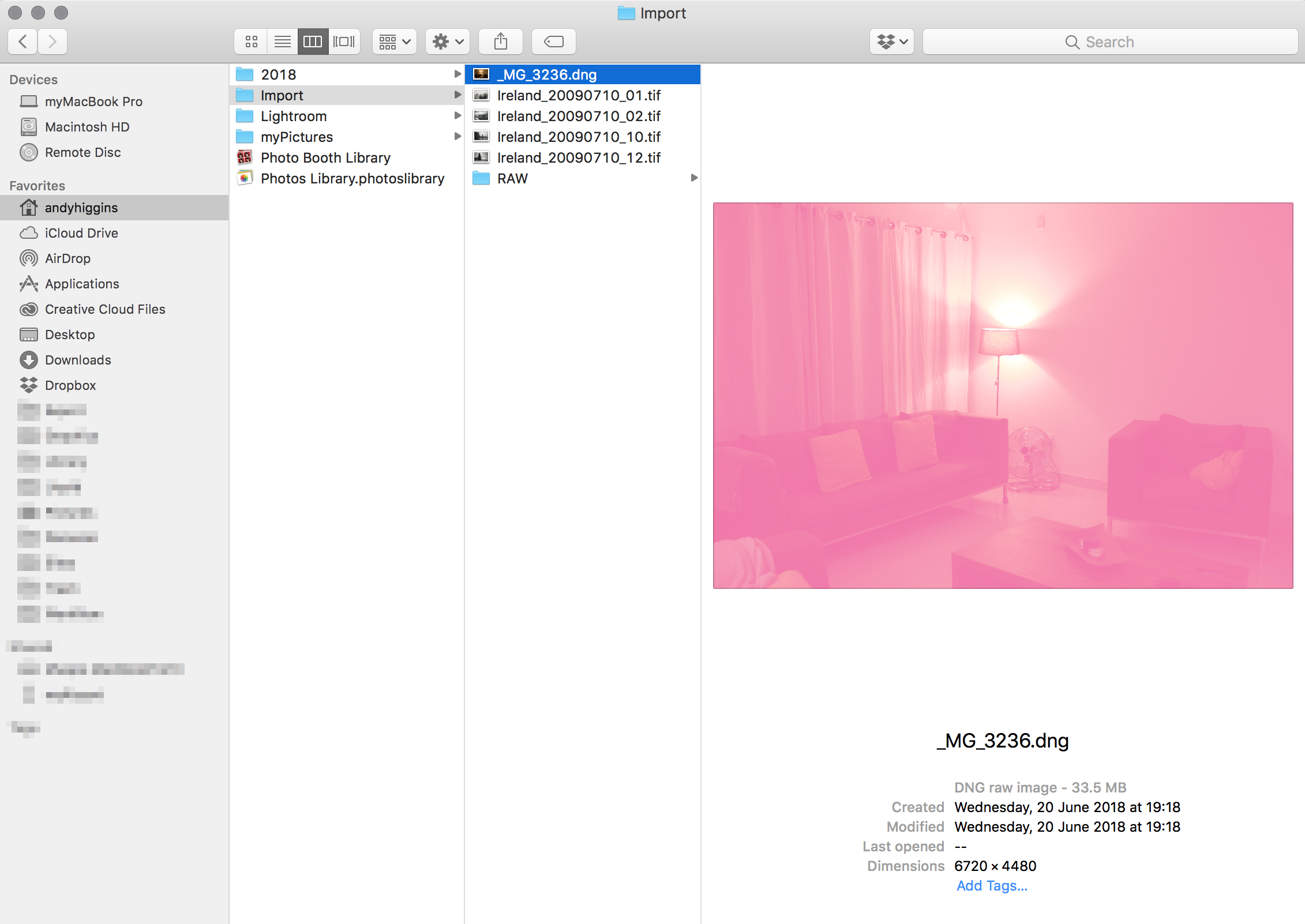Viewport: 1305px width, 924px height.
Task: Click the Dimensions value 6720 × 4480
Action: click(995, 866)
